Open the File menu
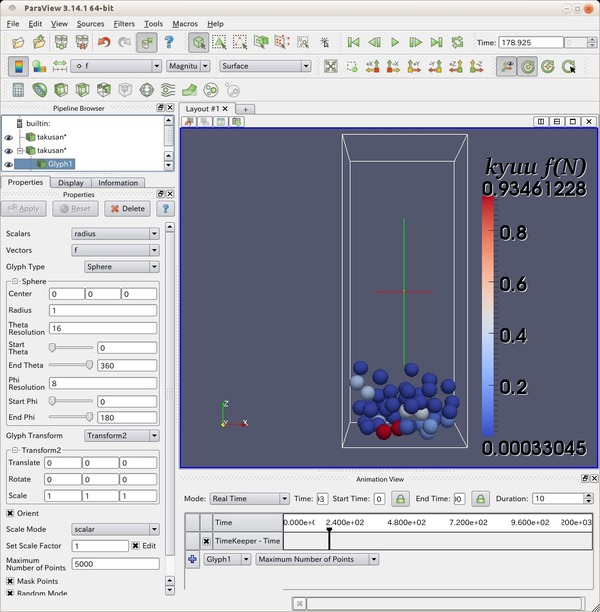The image size is (600, 612). tap(13, 24)
